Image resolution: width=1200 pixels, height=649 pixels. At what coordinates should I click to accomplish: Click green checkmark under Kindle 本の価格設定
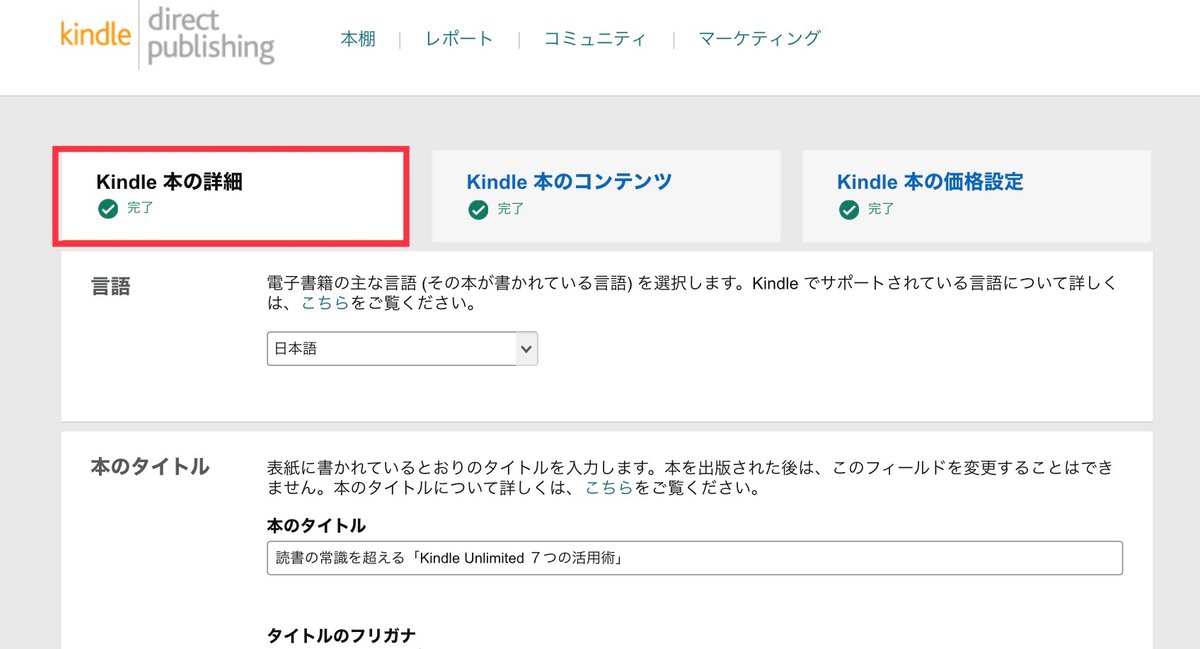click(x=849, y=209)
